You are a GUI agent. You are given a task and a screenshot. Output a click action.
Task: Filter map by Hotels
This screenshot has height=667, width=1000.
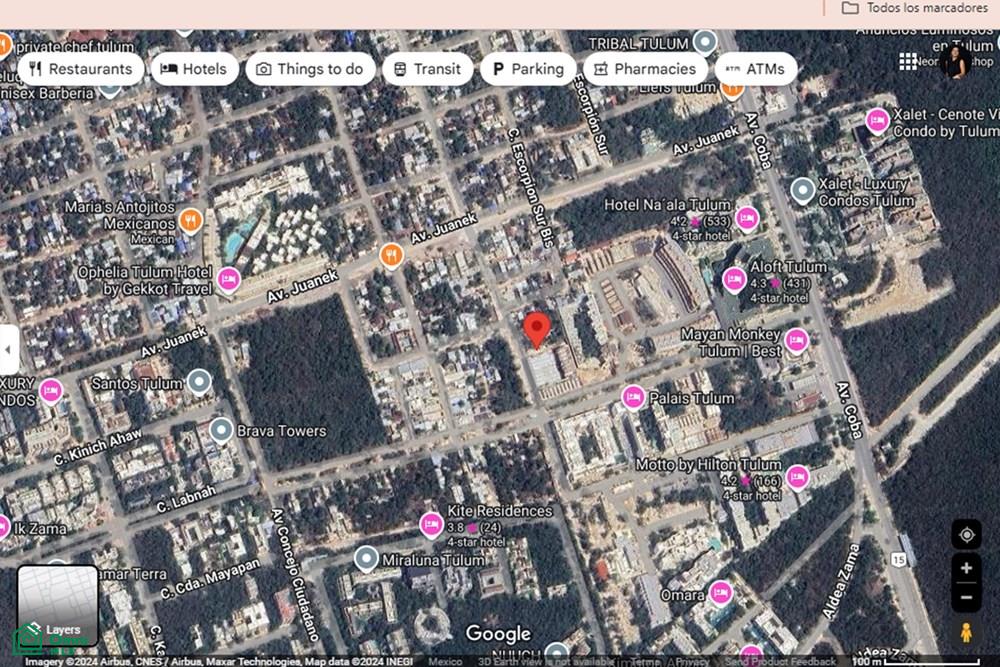[195, 69]
